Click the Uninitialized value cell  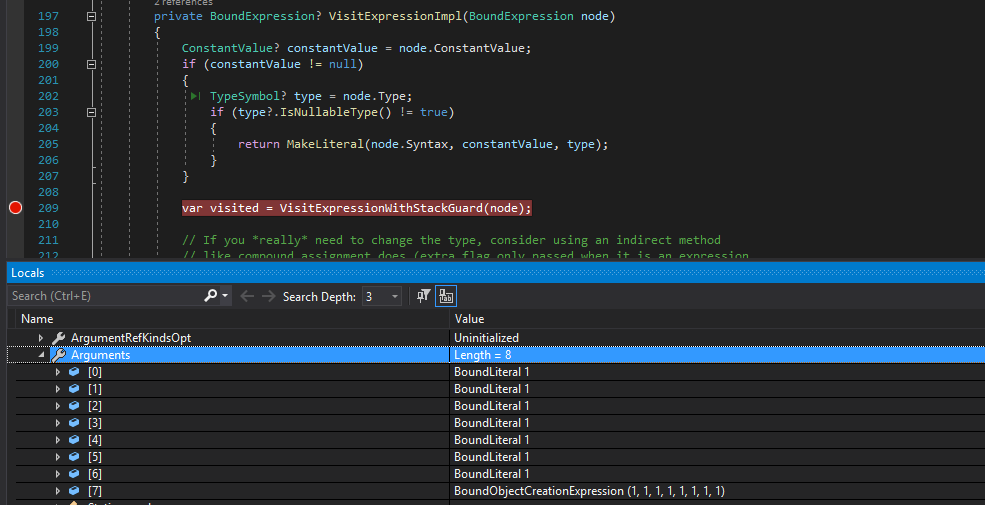486,338
